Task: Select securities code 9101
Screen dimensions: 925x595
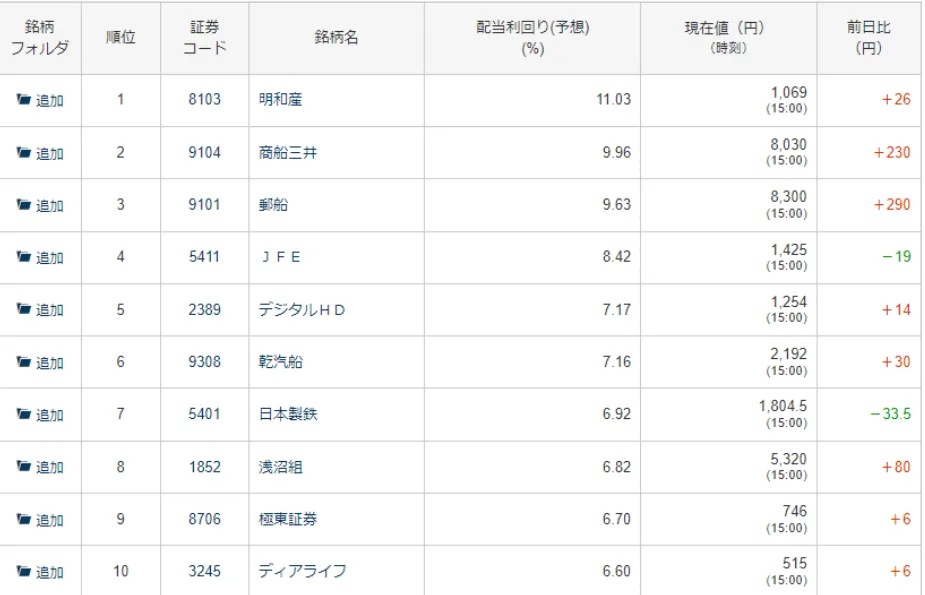Action: [x=205, y=204]
